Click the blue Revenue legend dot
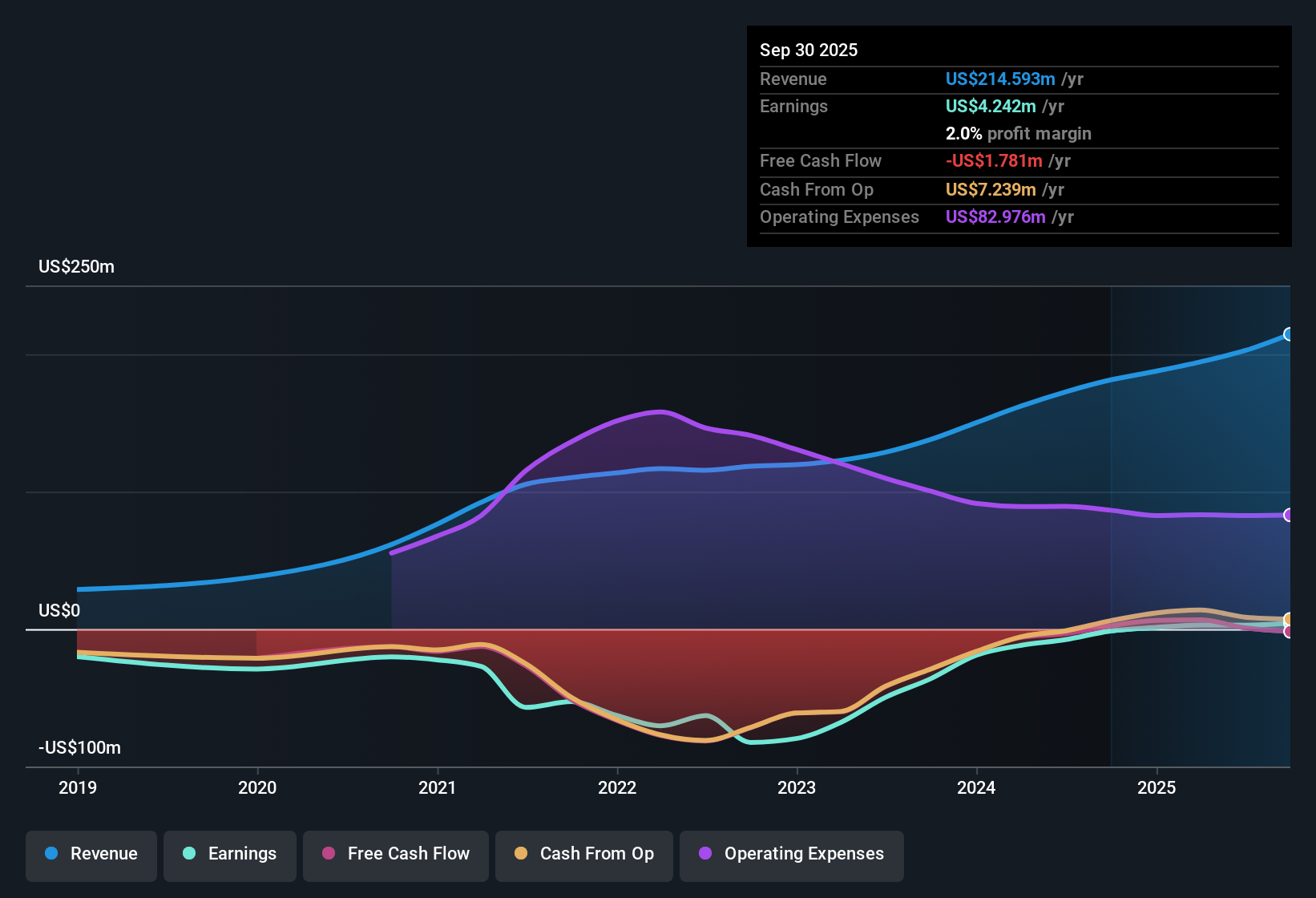The height and width of the screenshot is (898, 1316). [51, 854]
